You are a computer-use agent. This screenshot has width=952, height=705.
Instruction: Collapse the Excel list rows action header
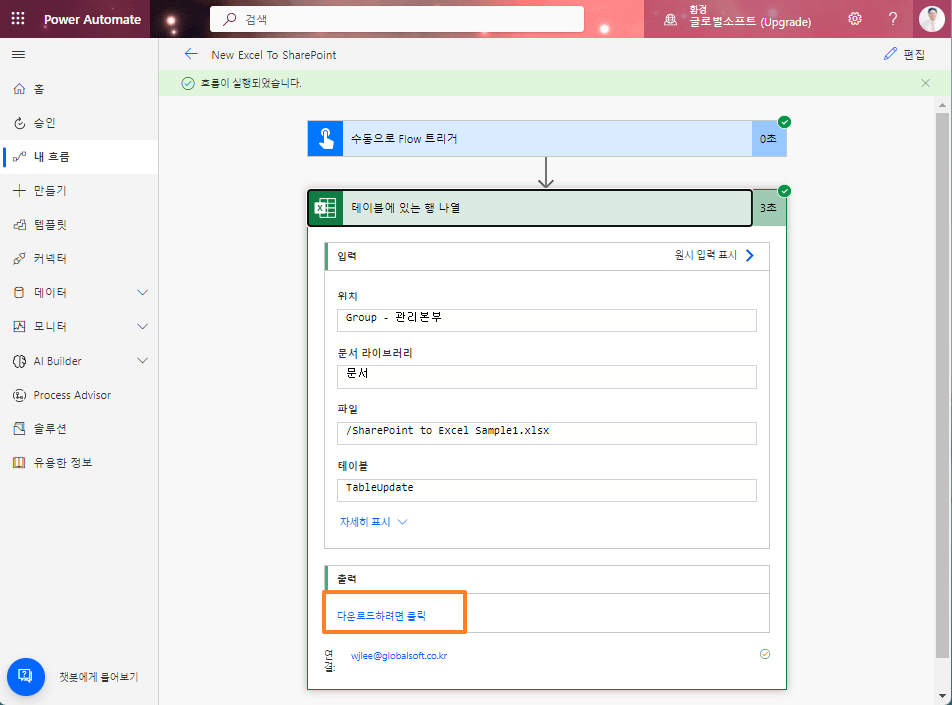point(529,208)
